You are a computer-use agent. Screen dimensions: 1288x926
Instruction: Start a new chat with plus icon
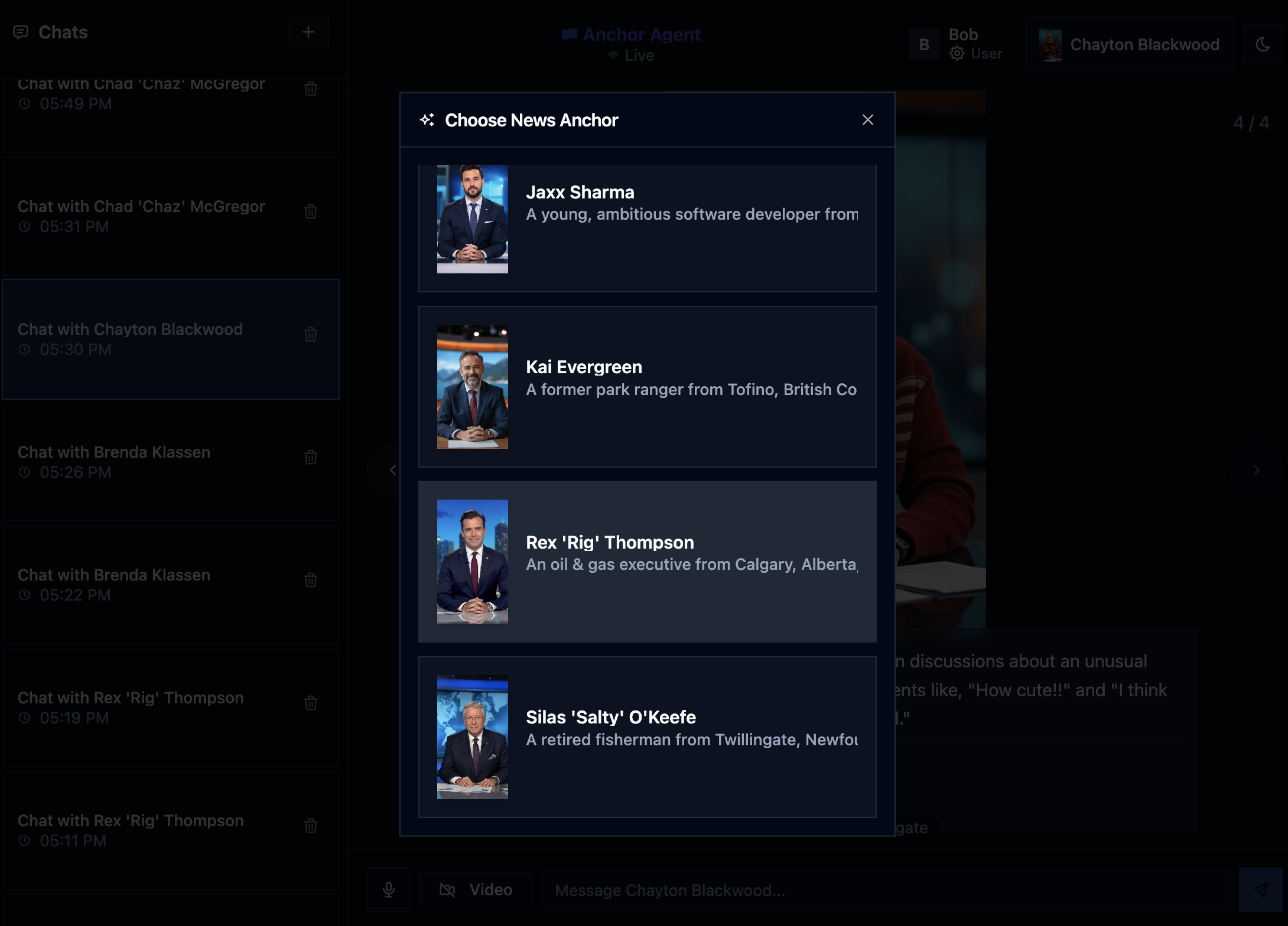click(x=308, y=32)
